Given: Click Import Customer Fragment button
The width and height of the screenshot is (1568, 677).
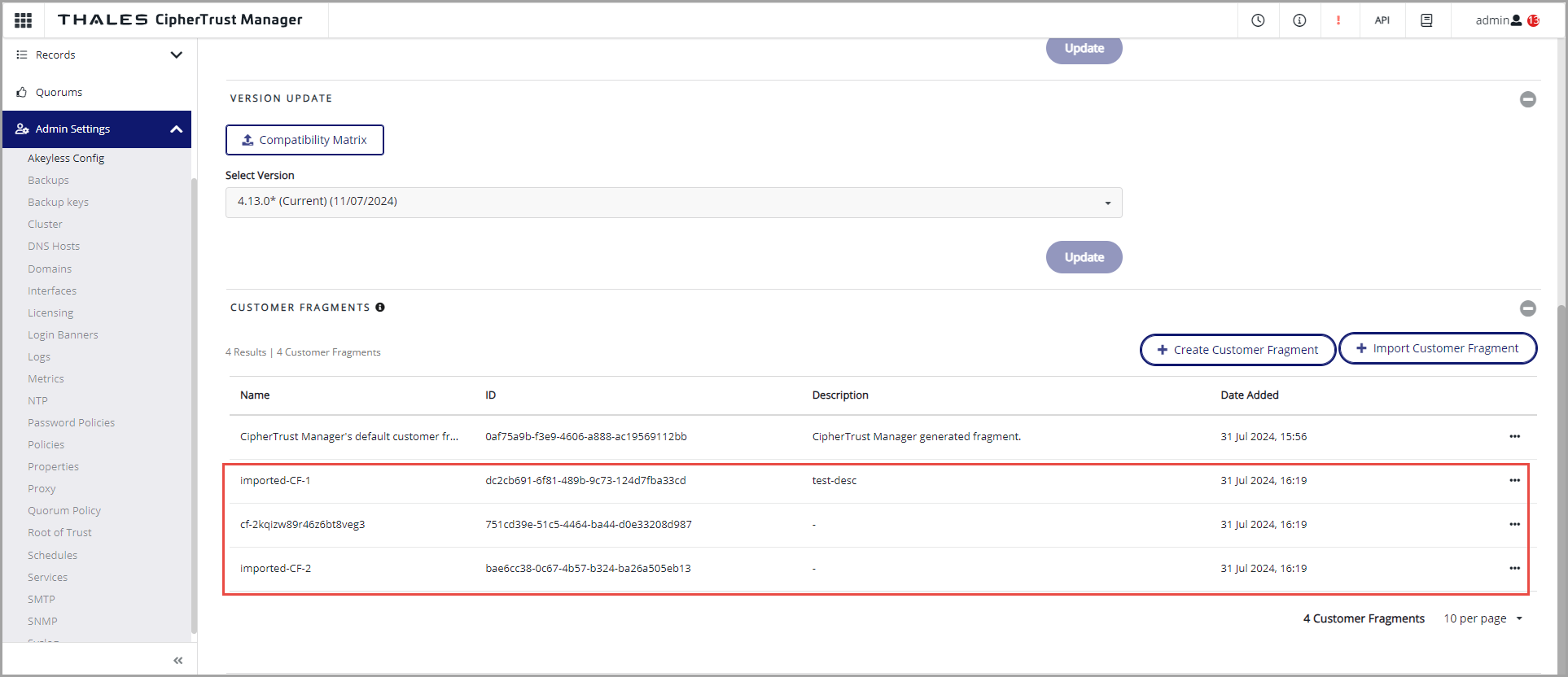Looking at the screenshot, I should coord(1437,348).
